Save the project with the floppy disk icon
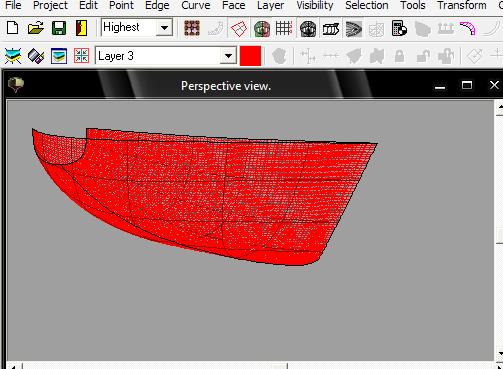503x369 pixels. coord(59,28)
